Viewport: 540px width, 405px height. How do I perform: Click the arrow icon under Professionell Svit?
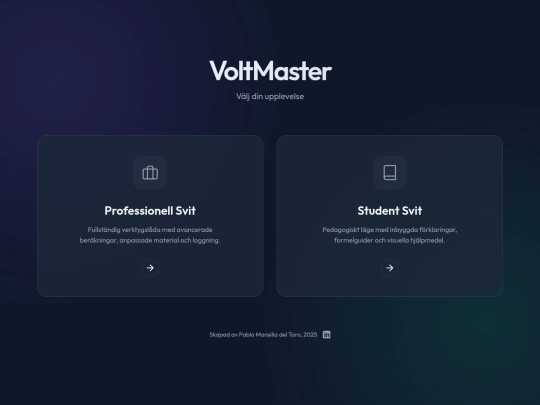pyautogui.click(x=150, y=268)
